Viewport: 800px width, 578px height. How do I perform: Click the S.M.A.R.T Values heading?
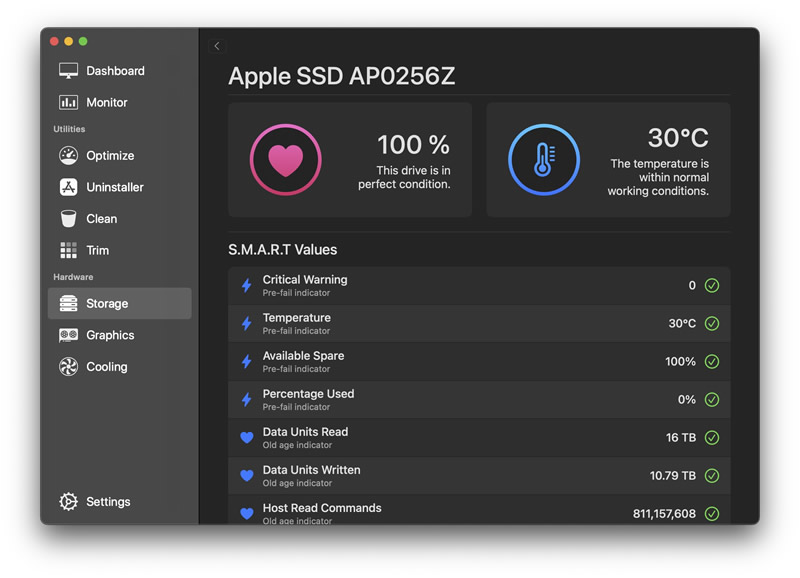pyautogui.click(x=283, y=250)
